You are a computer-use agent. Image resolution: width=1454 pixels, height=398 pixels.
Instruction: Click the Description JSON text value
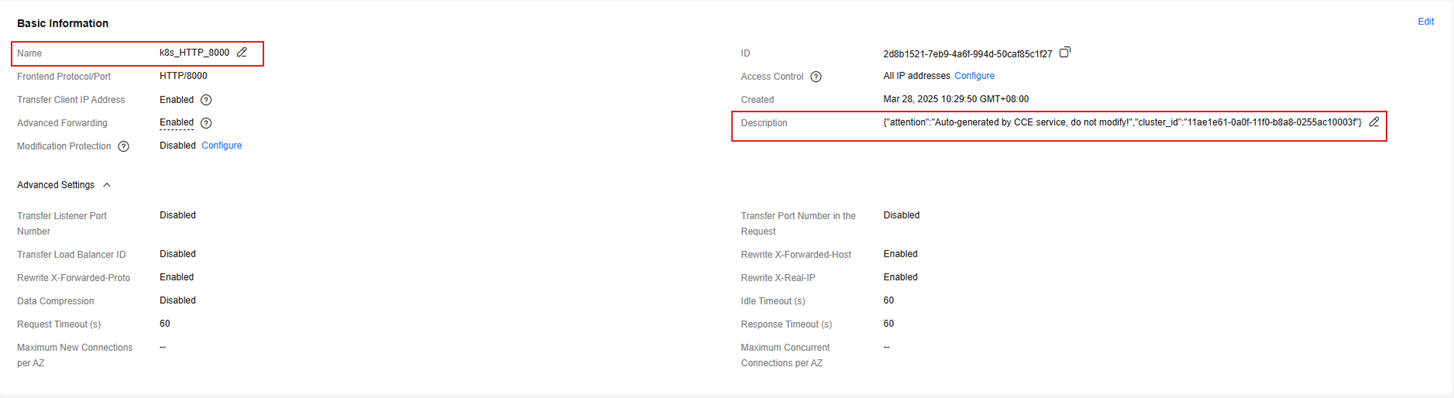[1123, 122]
